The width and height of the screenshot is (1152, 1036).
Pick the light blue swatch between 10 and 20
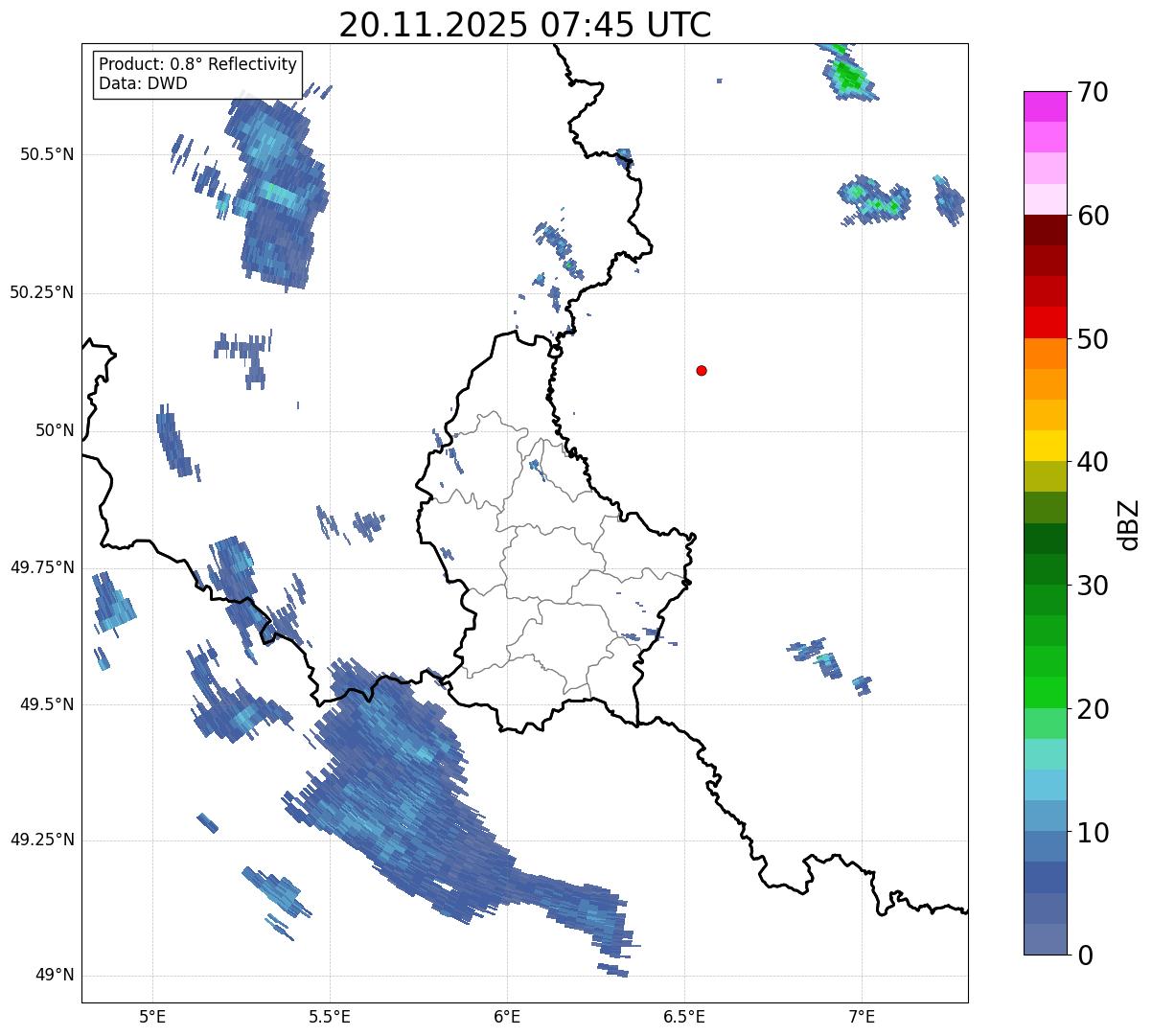click(x=1045, y=785)
